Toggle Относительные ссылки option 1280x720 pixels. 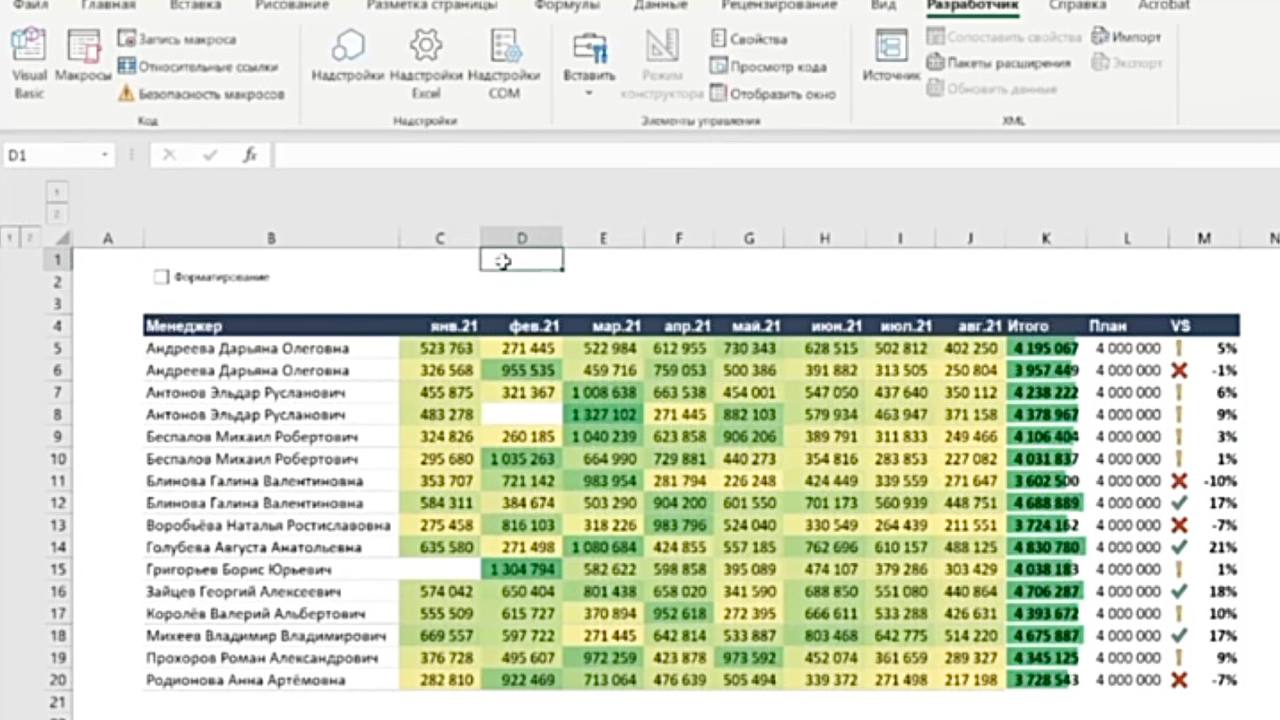coord(198,67)
